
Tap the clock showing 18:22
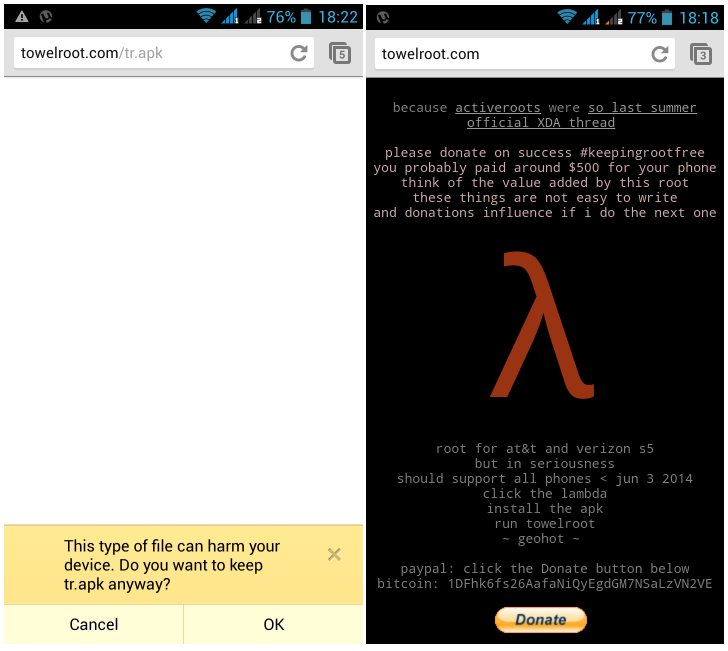[338, 18]
